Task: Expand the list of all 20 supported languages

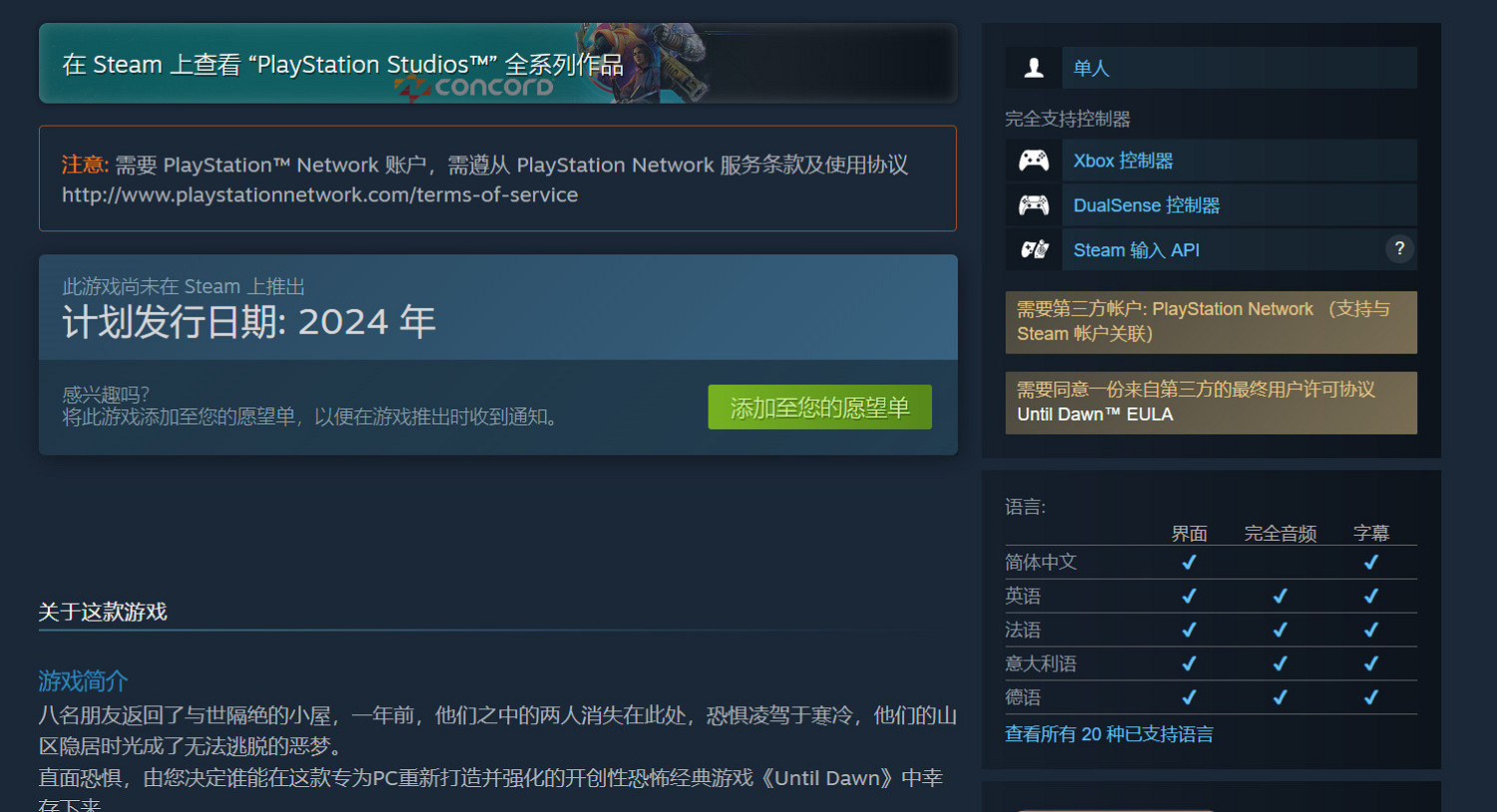Action: click(1108, 733)
